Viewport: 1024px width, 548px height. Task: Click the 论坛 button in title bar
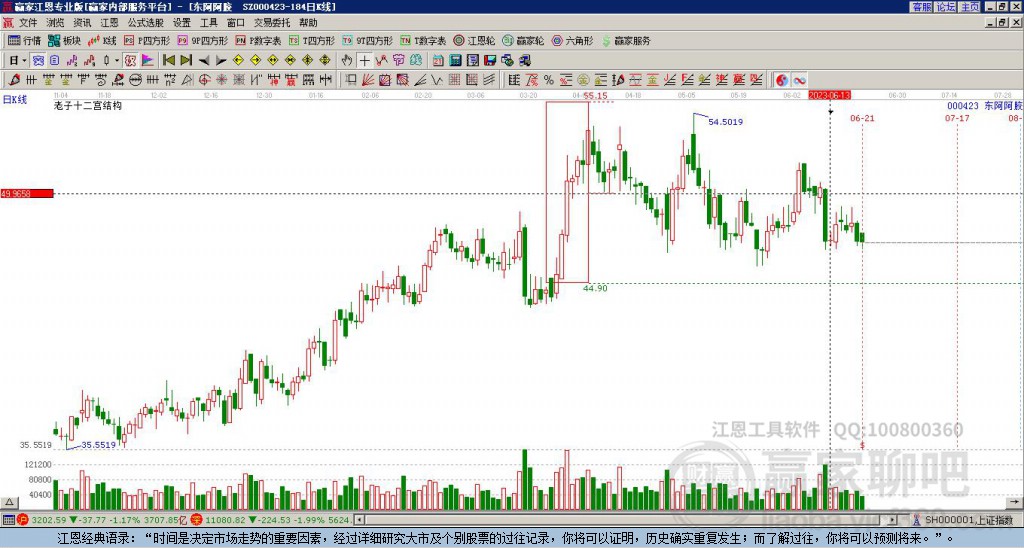946,7
